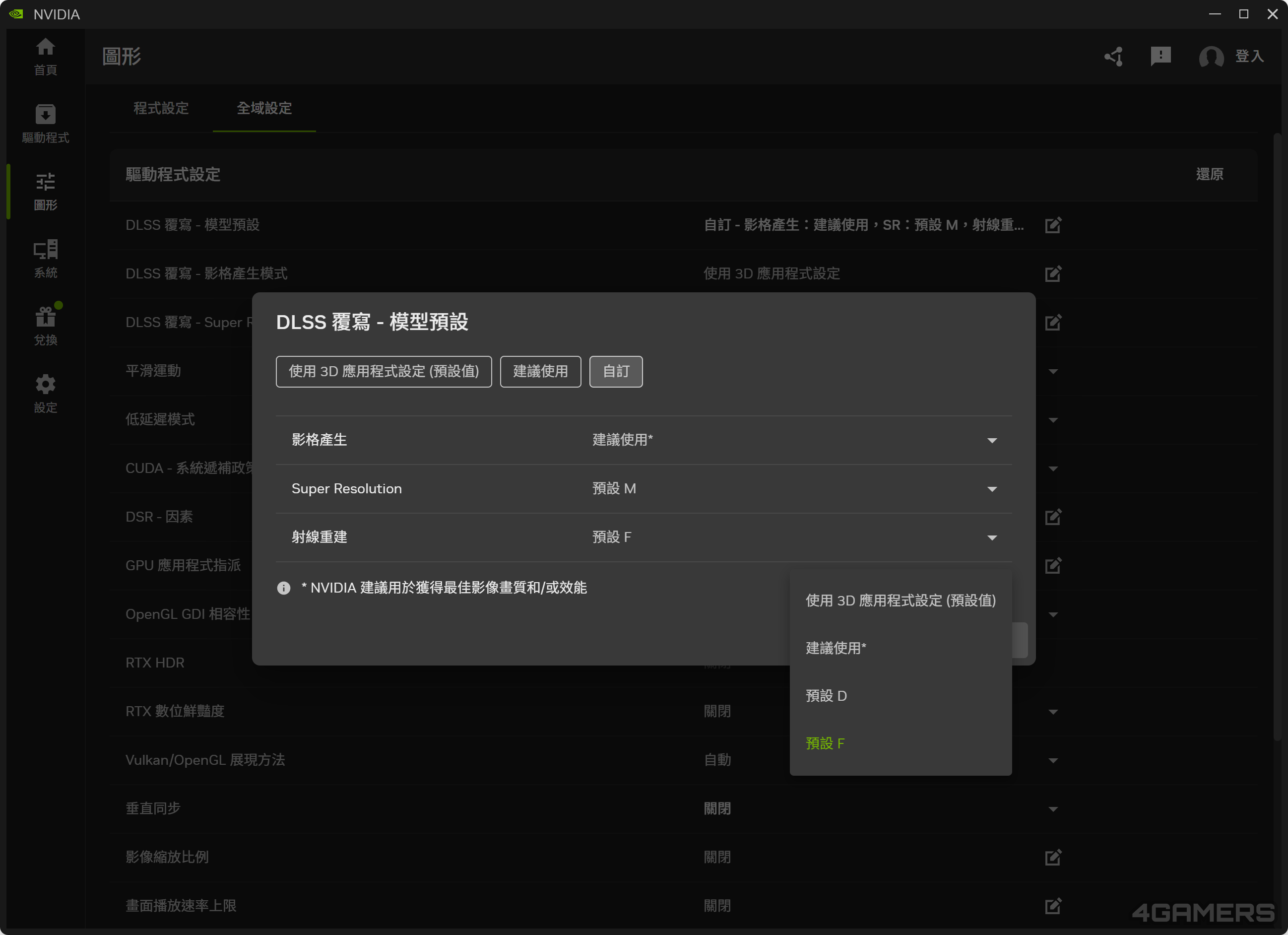Viewport: 1288px width, 935px height.
Task: Click the info icon beside NVIDIA note
Action: [283, 588]
